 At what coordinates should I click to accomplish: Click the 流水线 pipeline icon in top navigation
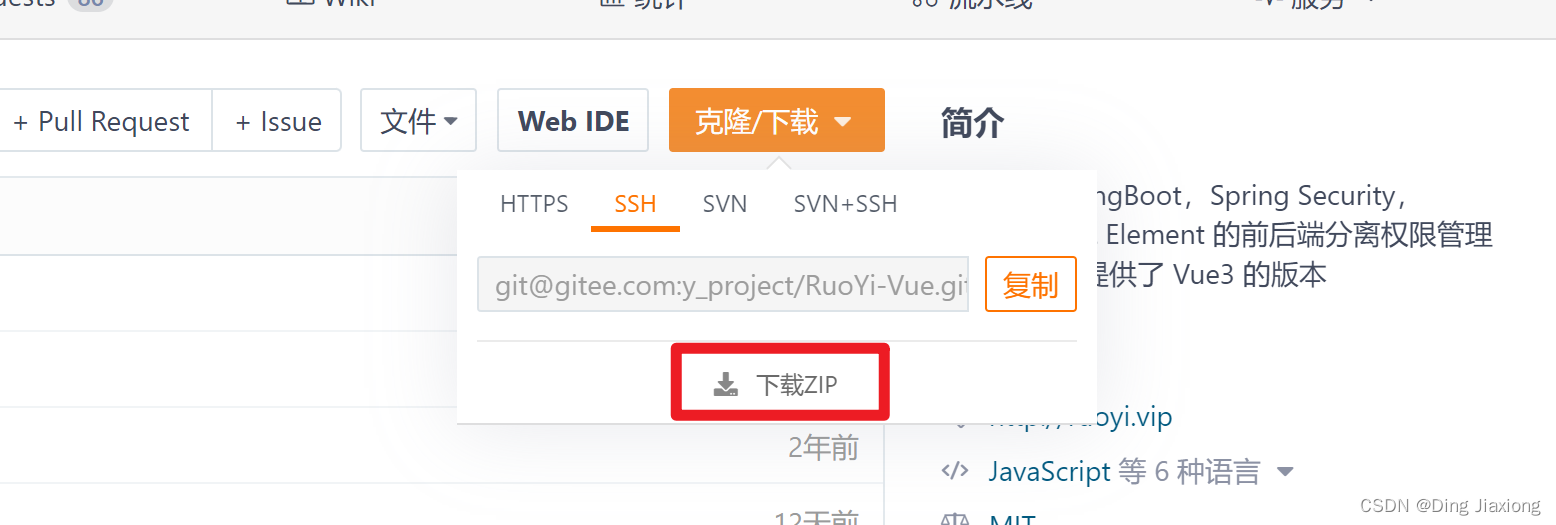(x=923, y=3)
